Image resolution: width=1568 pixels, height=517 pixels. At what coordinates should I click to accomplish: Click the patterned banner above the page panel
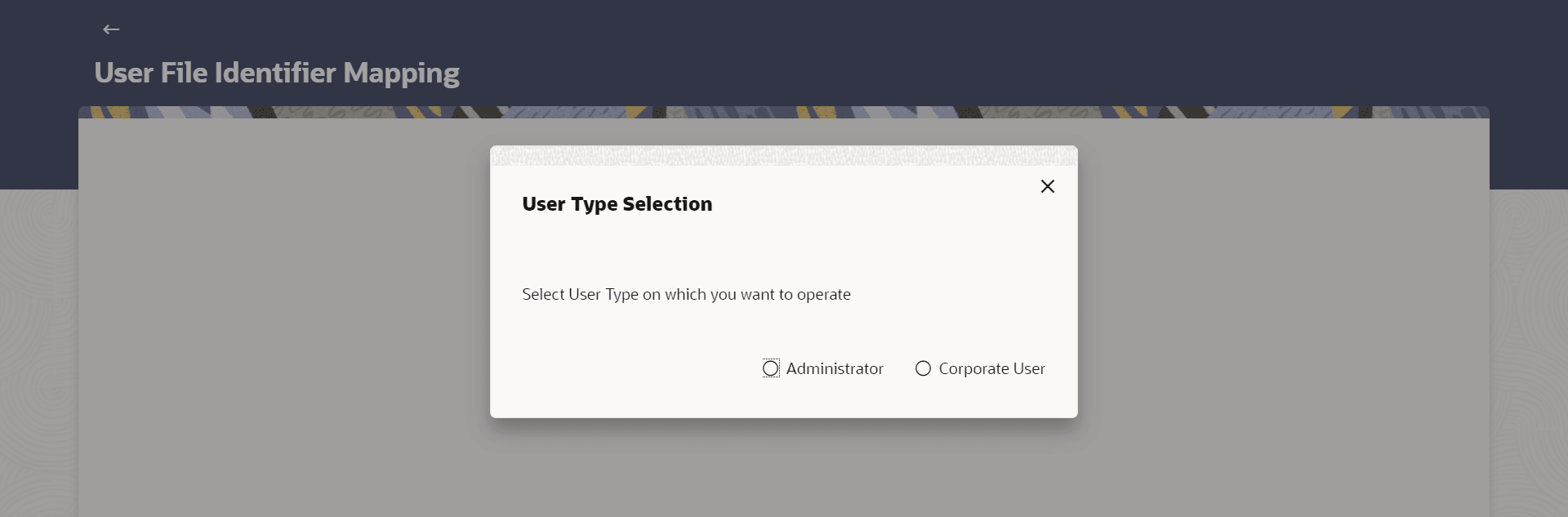point(784,112)
